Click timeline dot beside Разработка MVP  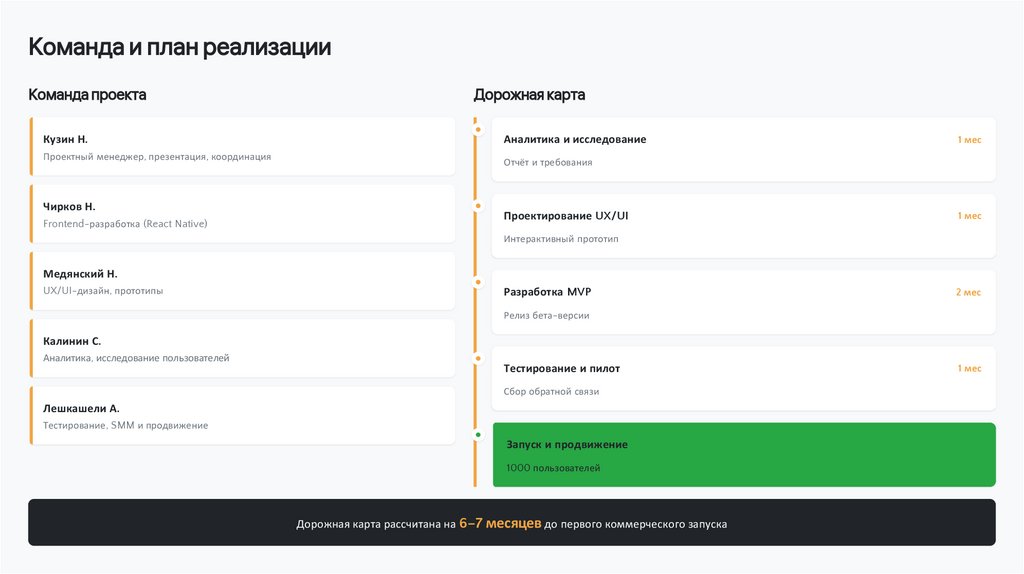(x=478, y=282)
